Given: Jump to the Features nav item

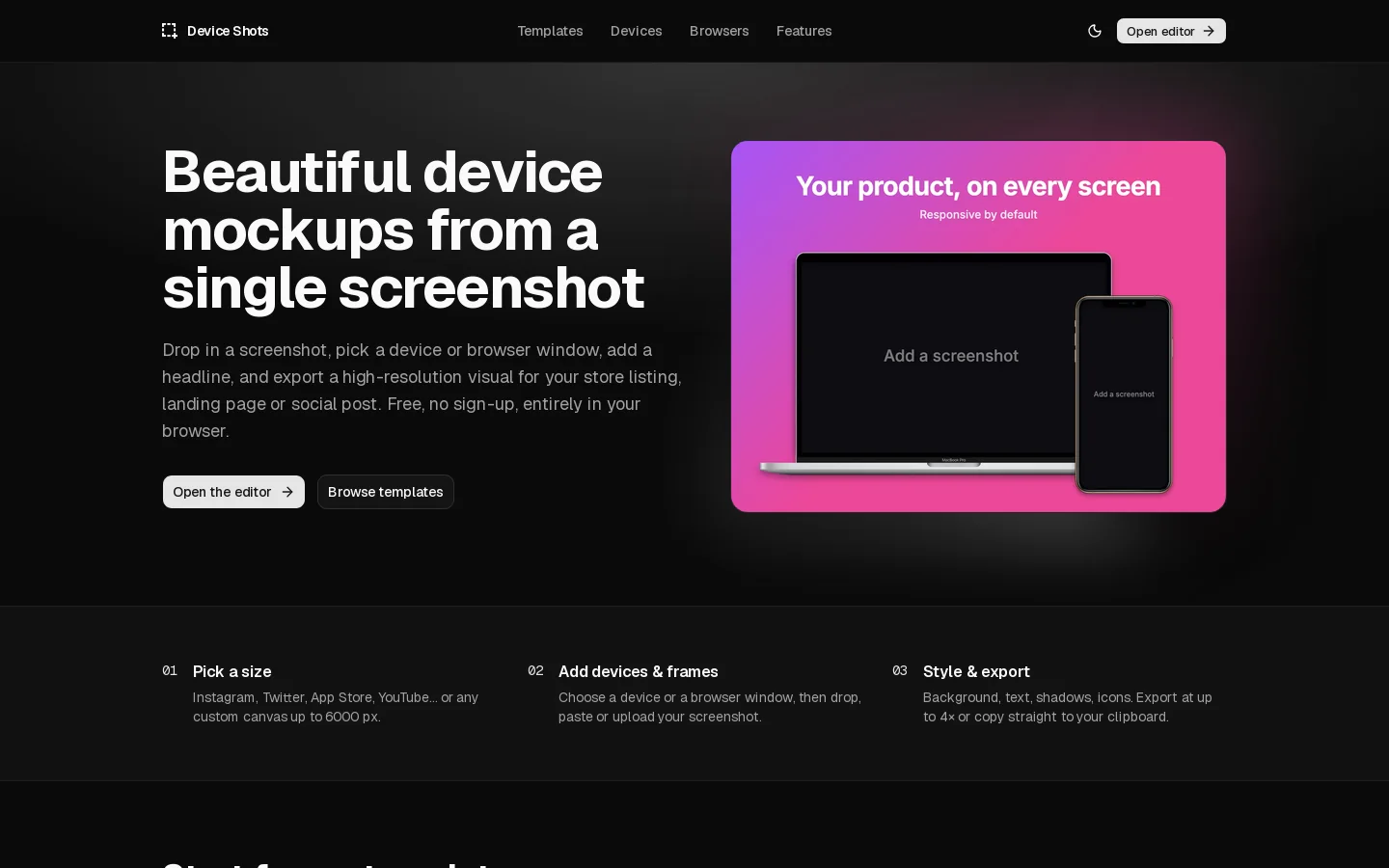Looking at the screenshot, I should pyautogui.click(x=804, y=31).
